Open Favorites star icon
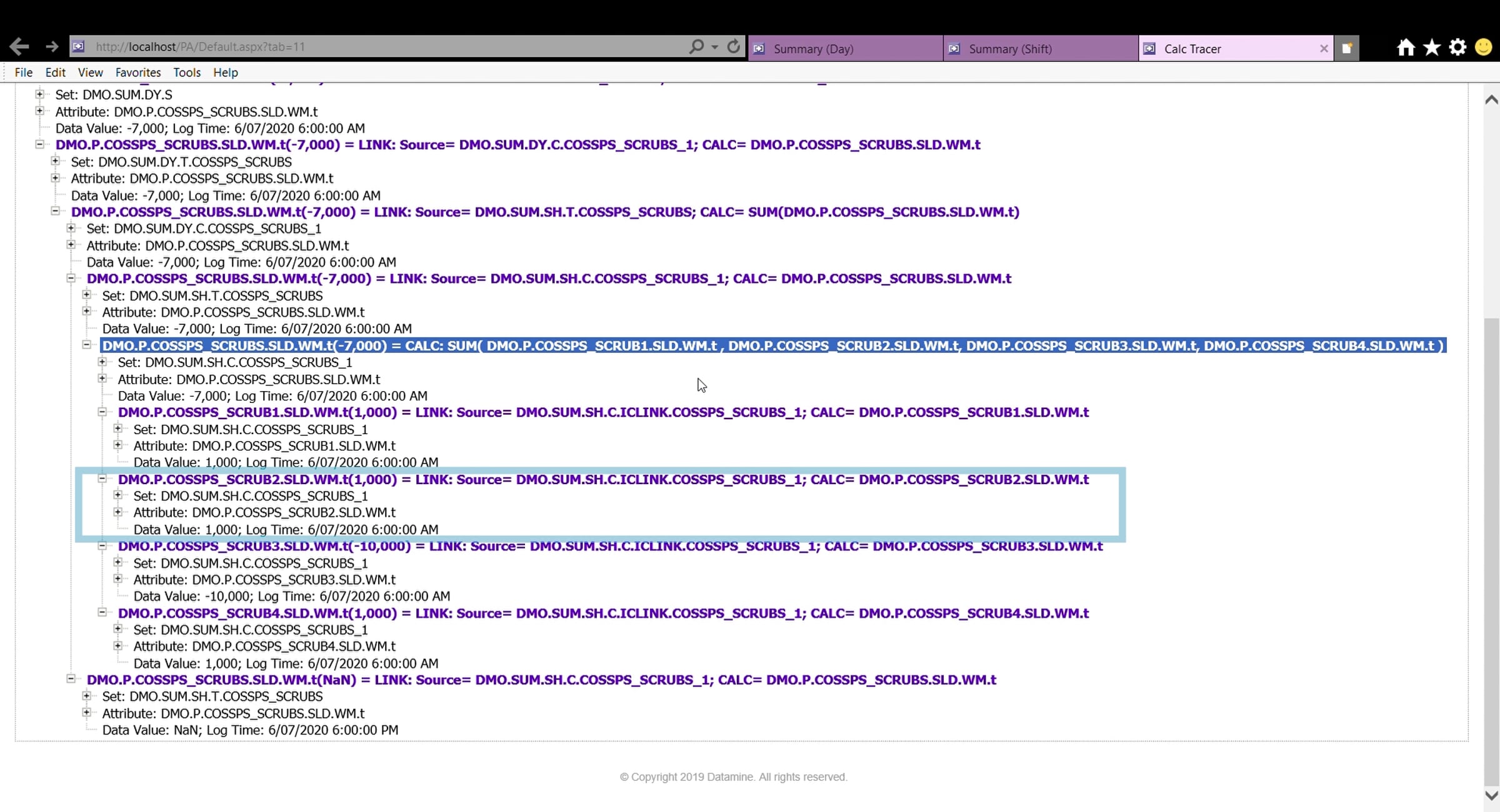Viewport: 1500px width, 812px height. pyautogui.click(x=1432, y=47)
